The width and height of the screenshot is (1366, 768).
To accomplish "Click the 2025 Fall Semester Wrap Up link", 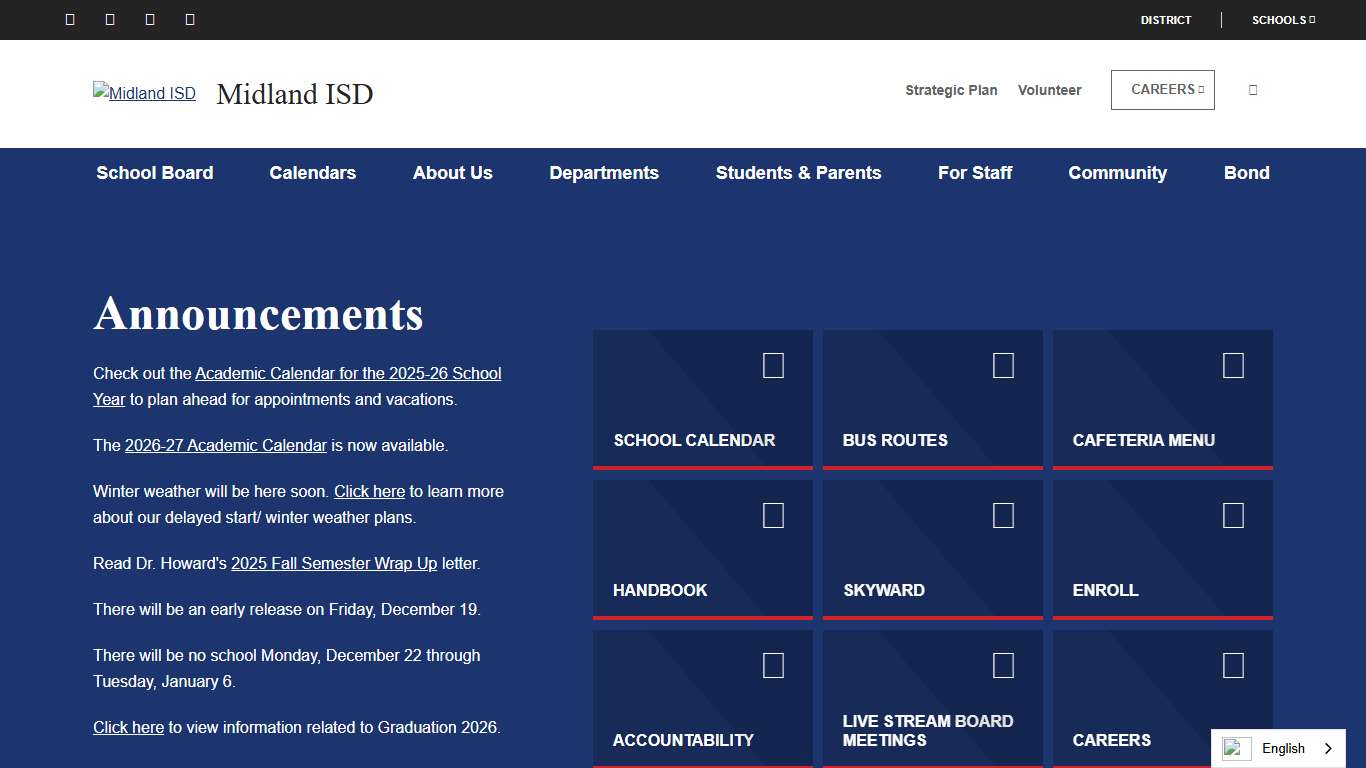I will click(333, 563).
